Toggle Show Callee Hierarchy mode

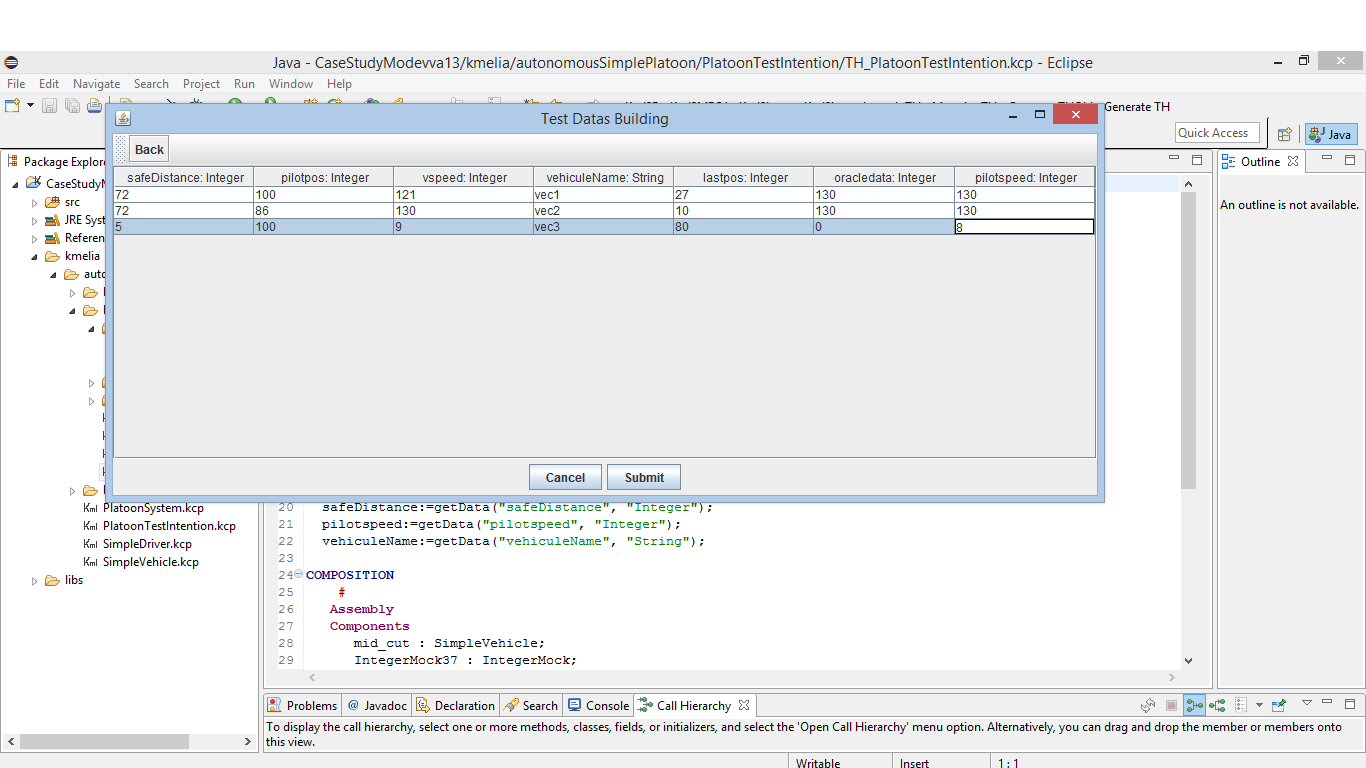(1217, 705)
